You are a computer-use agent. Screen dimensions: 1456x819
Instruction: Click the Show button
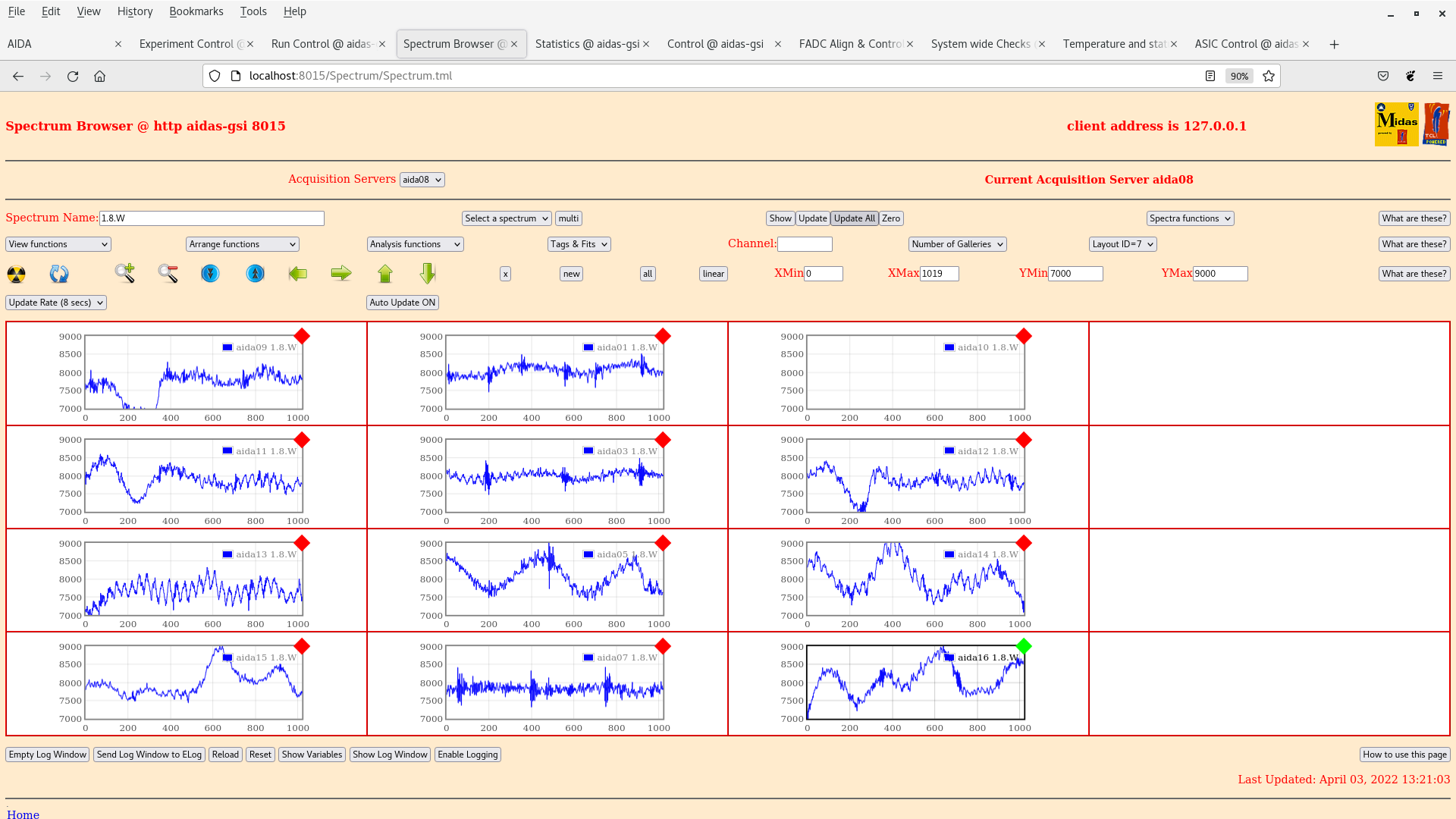coord(780,218)
